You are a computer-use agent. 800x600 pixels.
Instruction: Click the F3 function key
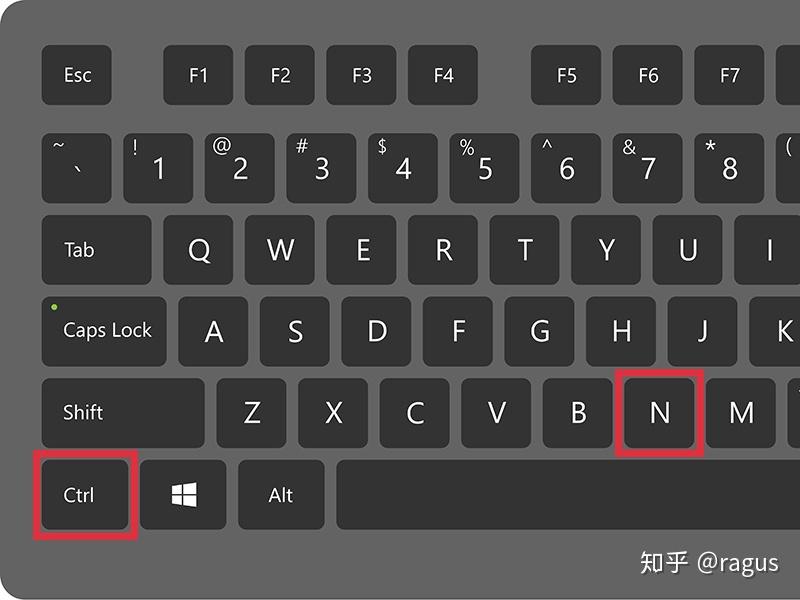tap(362, 75)
